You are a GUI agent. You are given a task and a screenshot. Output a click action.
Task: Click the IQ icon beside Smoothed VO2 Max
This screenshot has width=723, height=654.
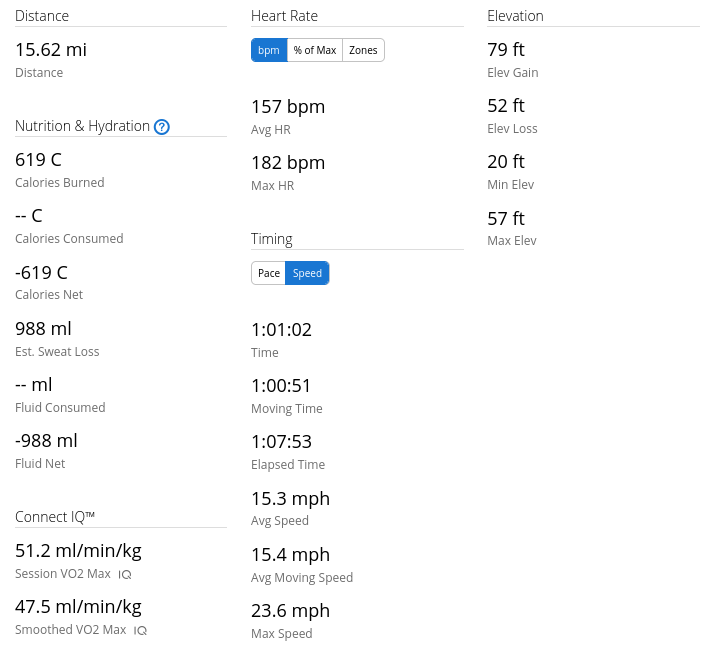coord(140,630)
